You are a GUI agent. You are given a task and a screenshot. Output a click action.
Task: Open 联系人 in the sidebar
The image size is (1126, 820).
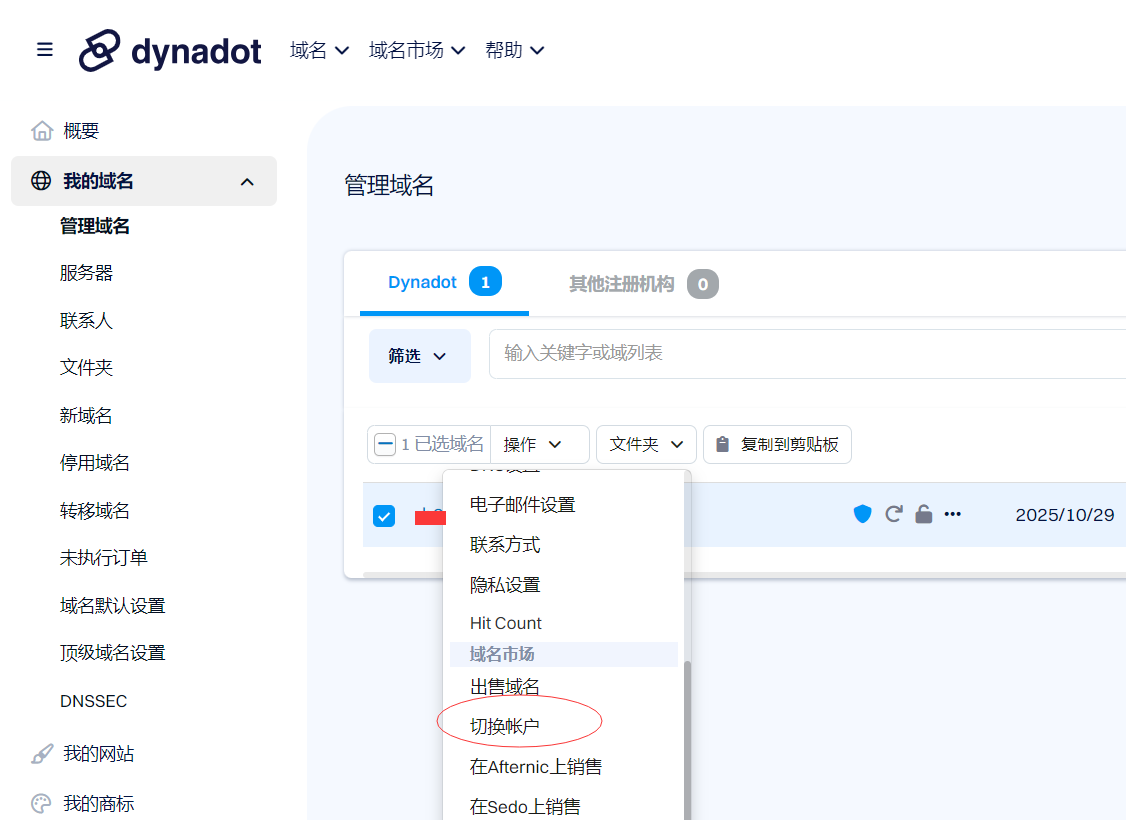86,320
